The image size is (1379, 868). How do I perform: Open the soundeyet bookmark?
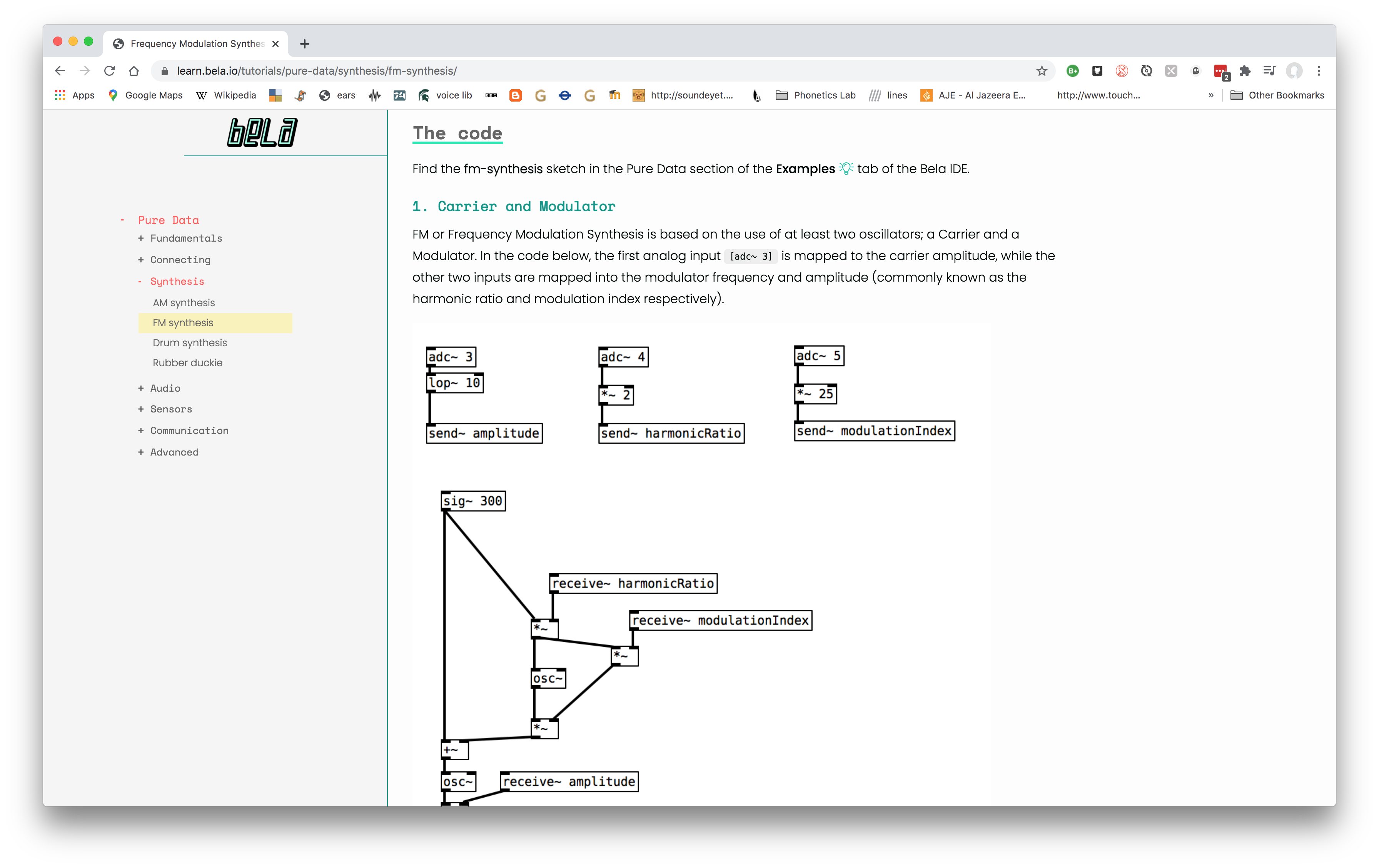tap(683, 95)
